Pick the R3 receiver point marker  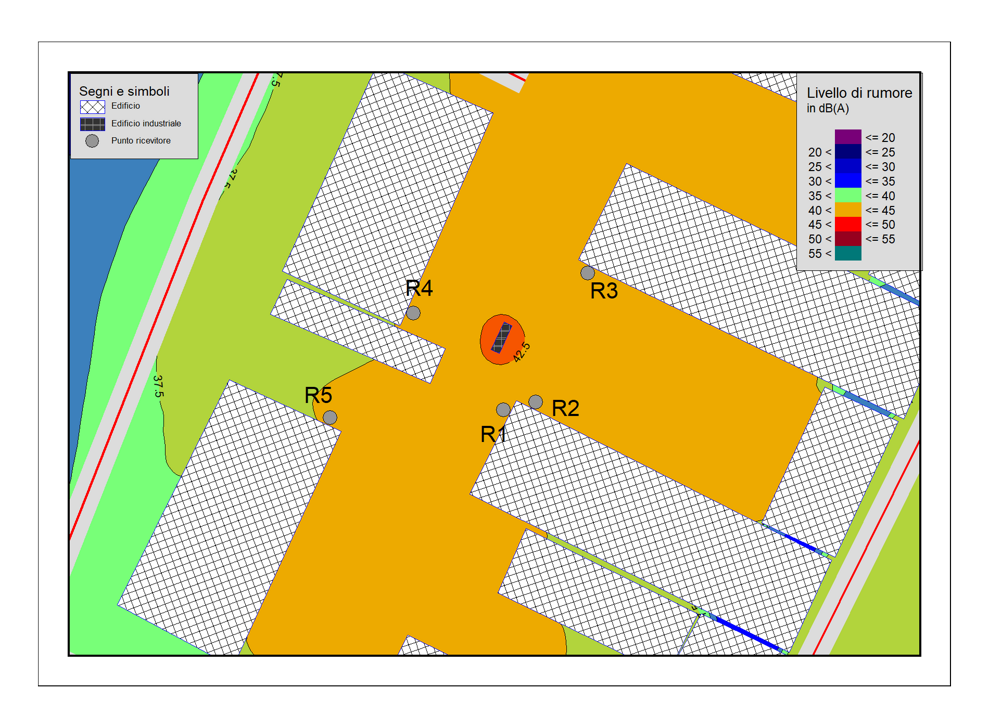coord(588,273)
